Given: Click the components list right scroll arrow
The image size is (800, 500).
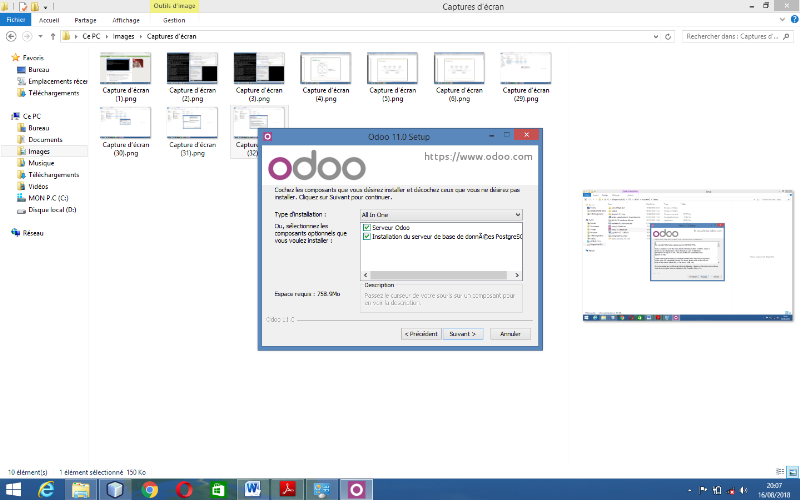Looking at the screenshot, I should coord(517,275).
